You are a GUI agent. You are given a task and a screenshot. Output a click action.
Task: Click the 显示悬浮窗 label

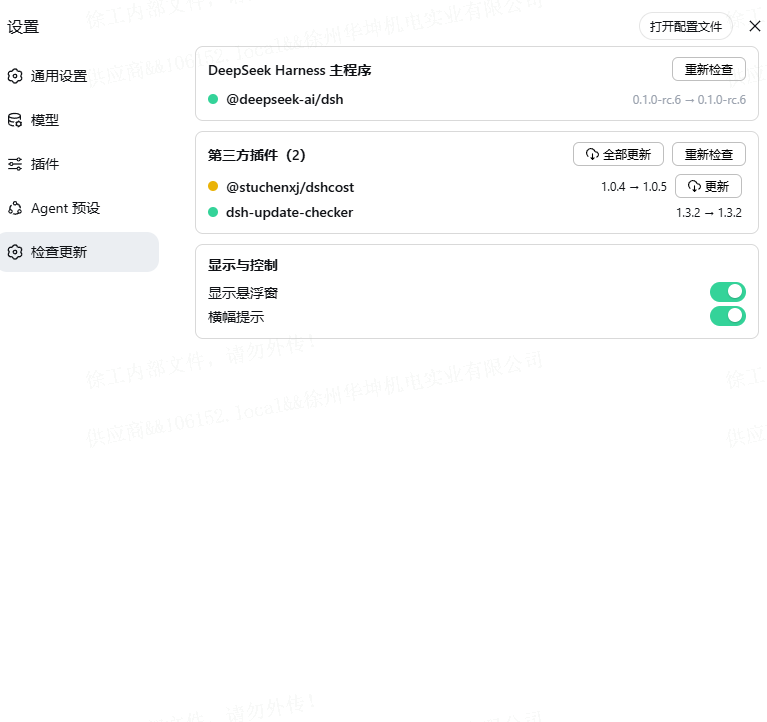coord(243,293)
